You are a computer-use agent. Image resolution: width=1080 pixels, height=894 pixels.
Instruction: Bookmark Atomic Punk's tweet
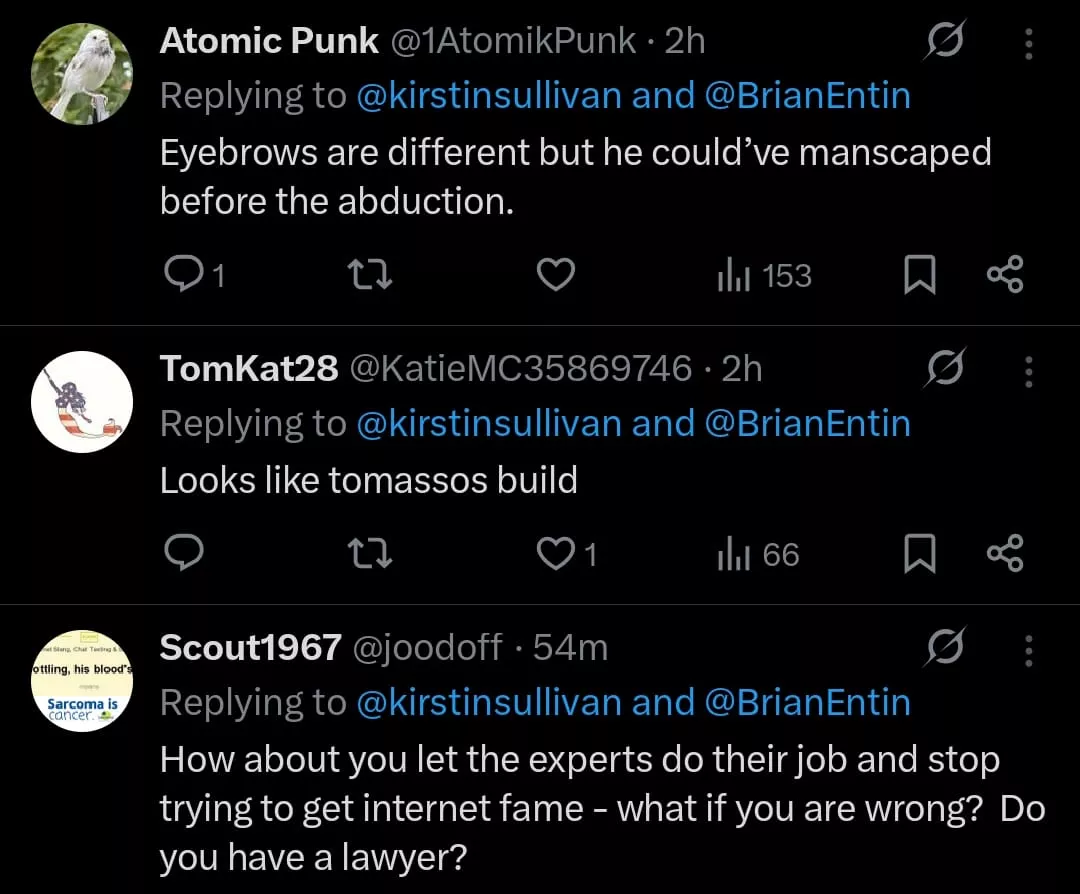918,275
